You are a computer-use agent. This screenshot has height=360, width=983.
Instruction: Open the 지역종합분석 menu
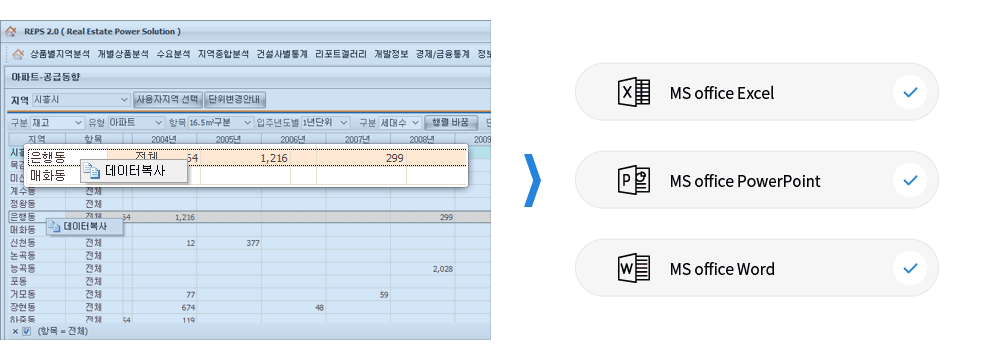223,55
